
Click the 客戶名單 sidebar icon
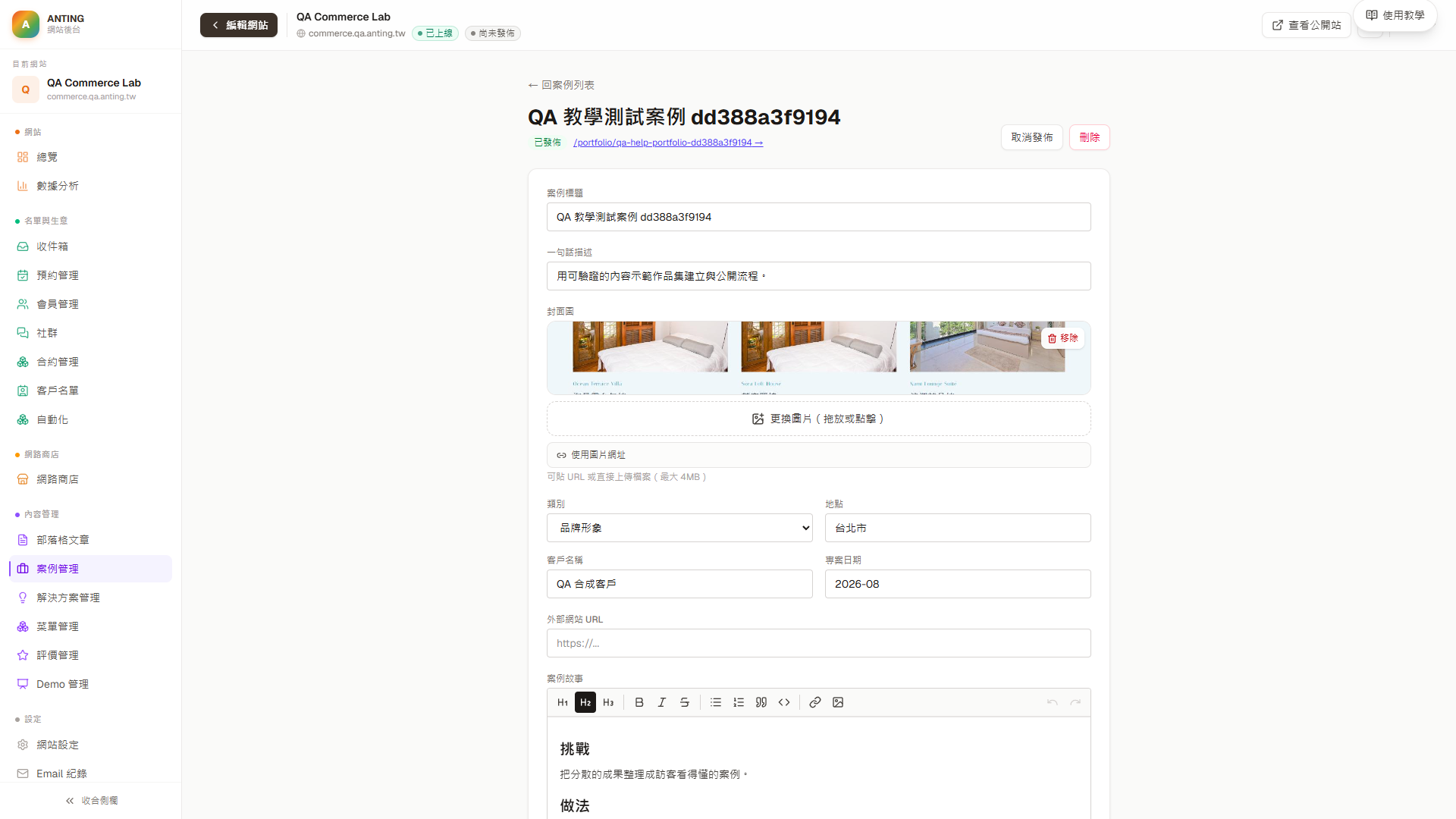[23, 391]
